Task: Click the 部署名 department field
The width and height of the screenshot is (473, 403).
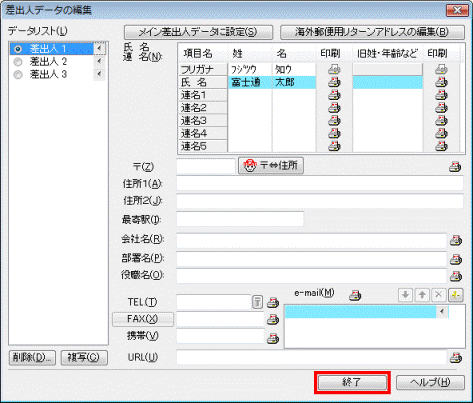Action: (x=311, y=259)
